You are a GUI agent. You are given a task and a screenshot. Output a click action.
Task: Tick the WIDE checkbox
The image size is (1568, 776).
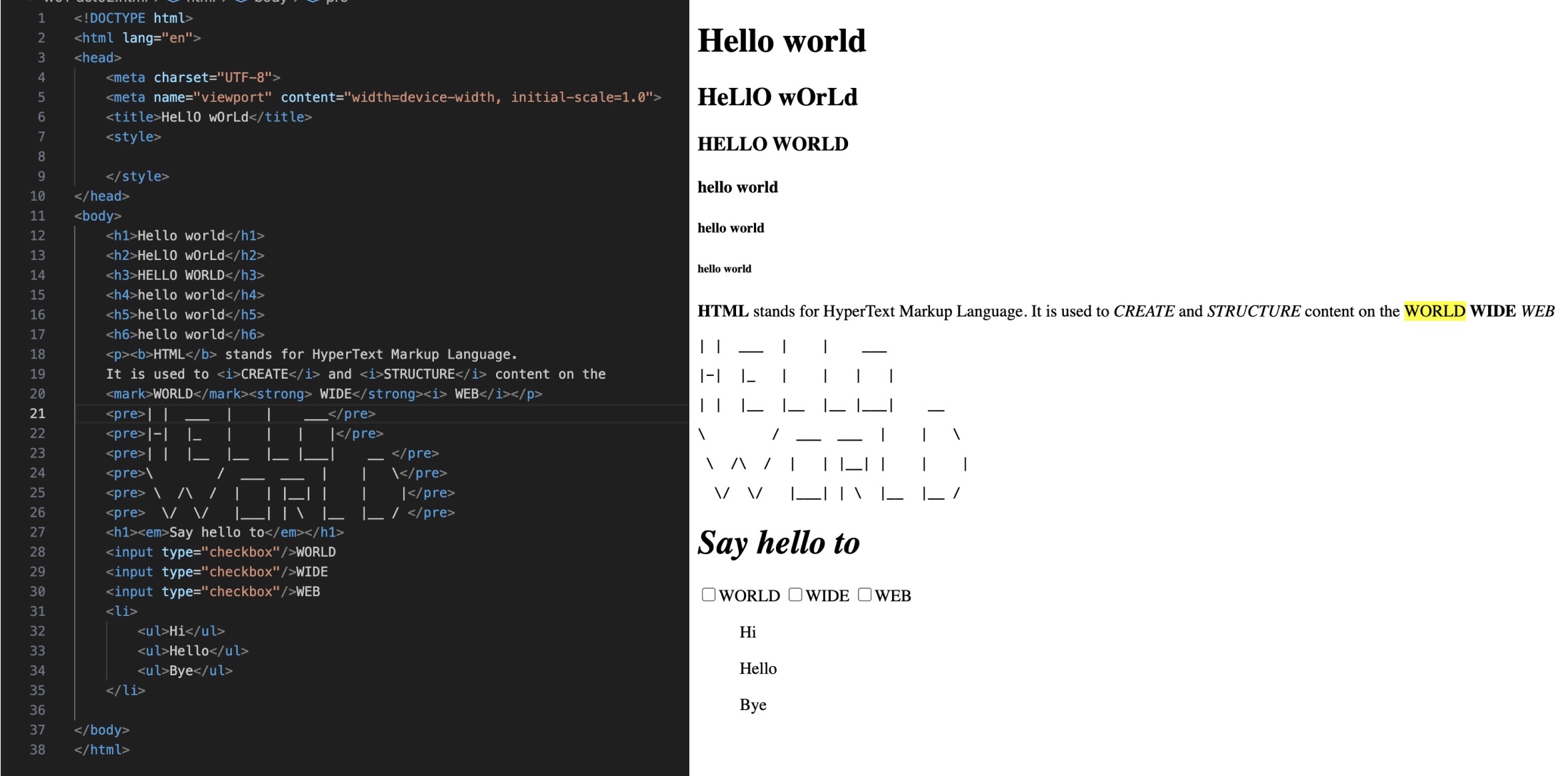click(x=795, y=595)
